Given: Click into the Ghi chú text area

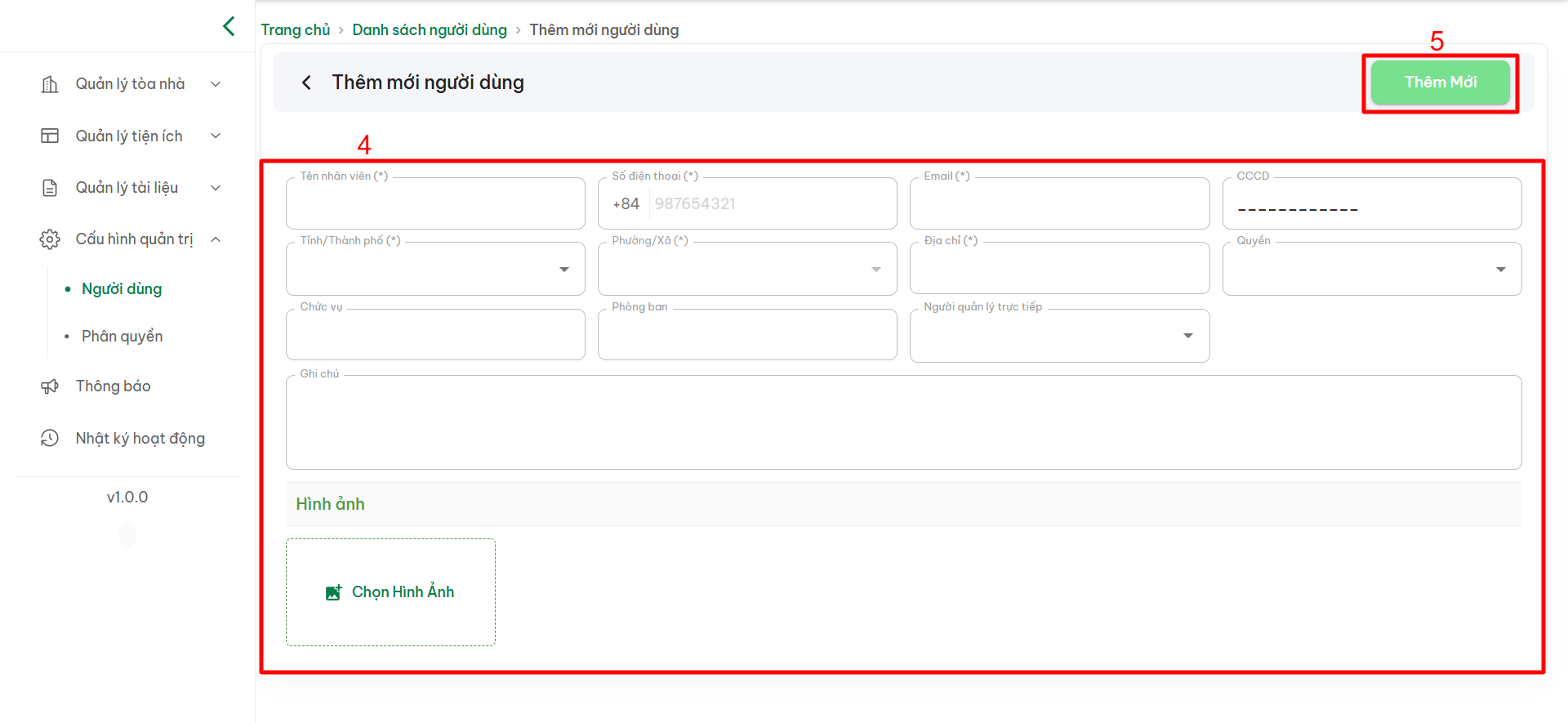Looking at the screenshot, I should click(902, 423).
